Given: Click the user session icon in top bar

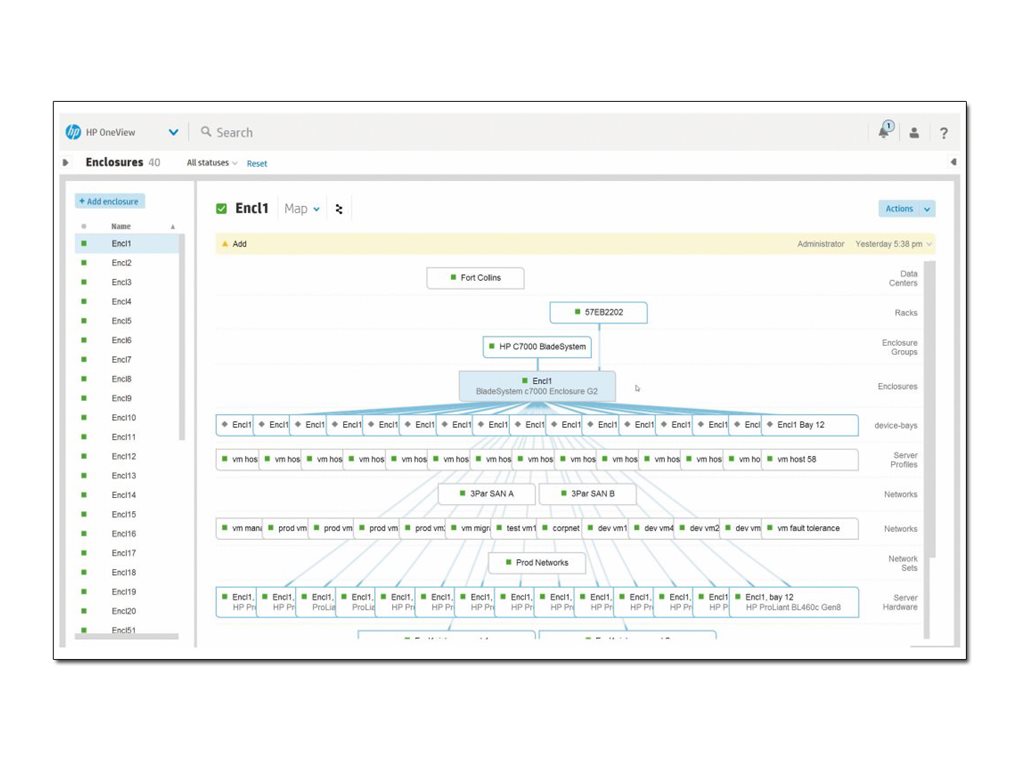Looking at the screenshot, I should click(914, 132).
